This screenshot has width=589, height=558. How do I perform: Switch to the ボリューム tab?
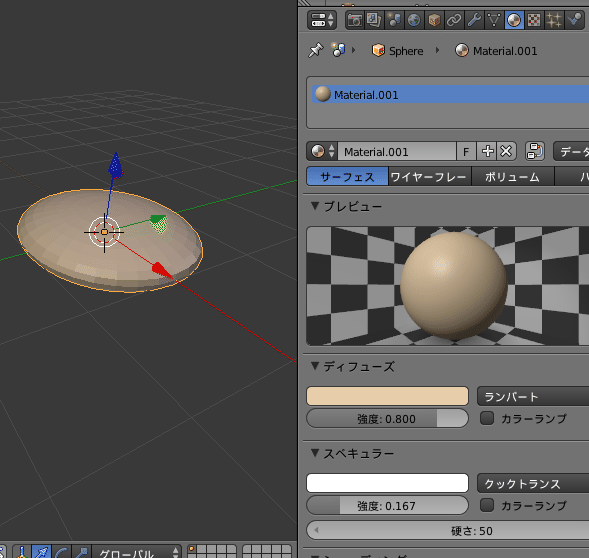(512, 177)
